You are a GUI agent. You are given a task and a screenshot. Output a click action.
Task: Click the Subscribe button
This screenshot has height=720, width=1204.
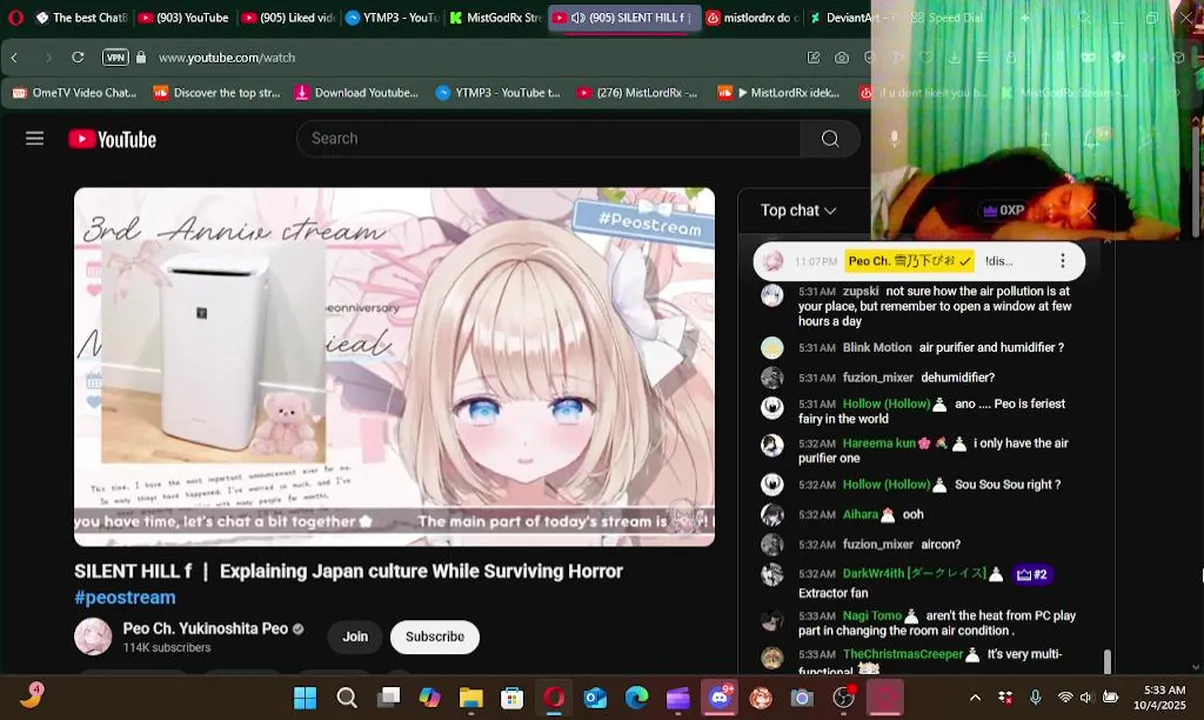tap(435, 637)
